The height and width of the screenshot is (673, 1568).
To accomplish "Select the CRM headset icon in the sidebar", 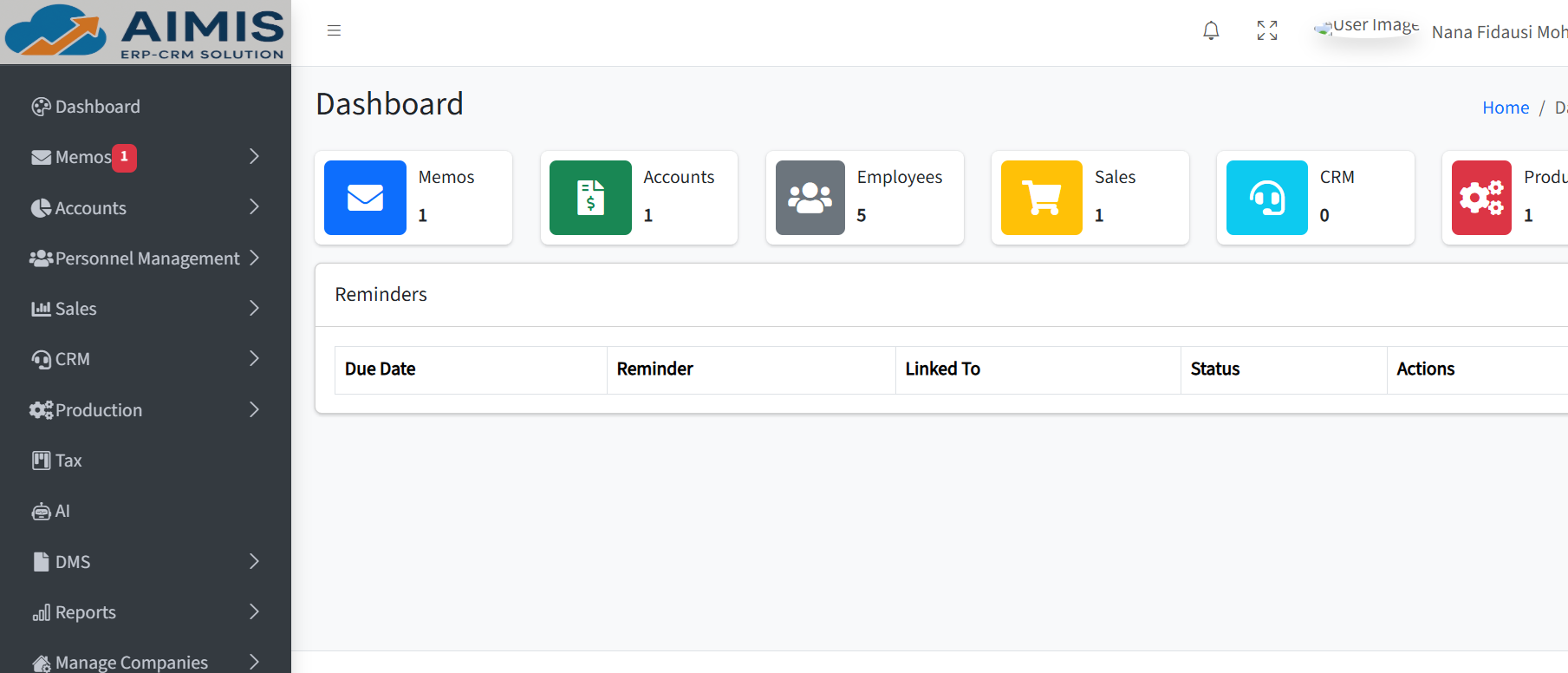I will [40, 358].
